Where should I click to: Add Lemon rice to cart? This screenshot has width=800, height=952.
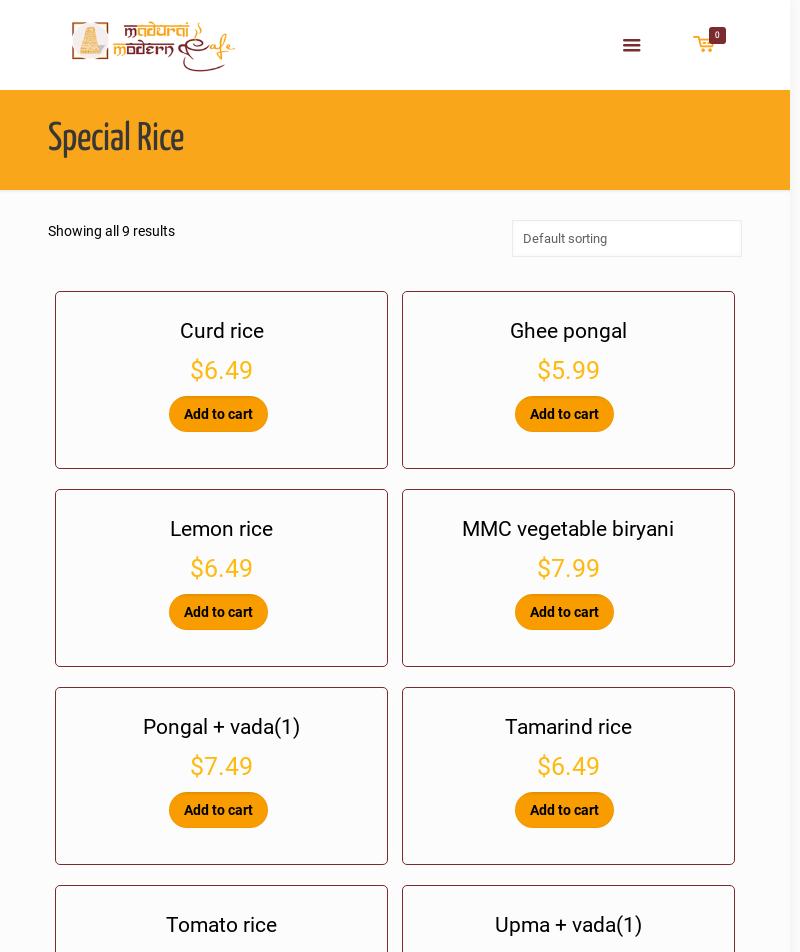[x=218, y=612]
